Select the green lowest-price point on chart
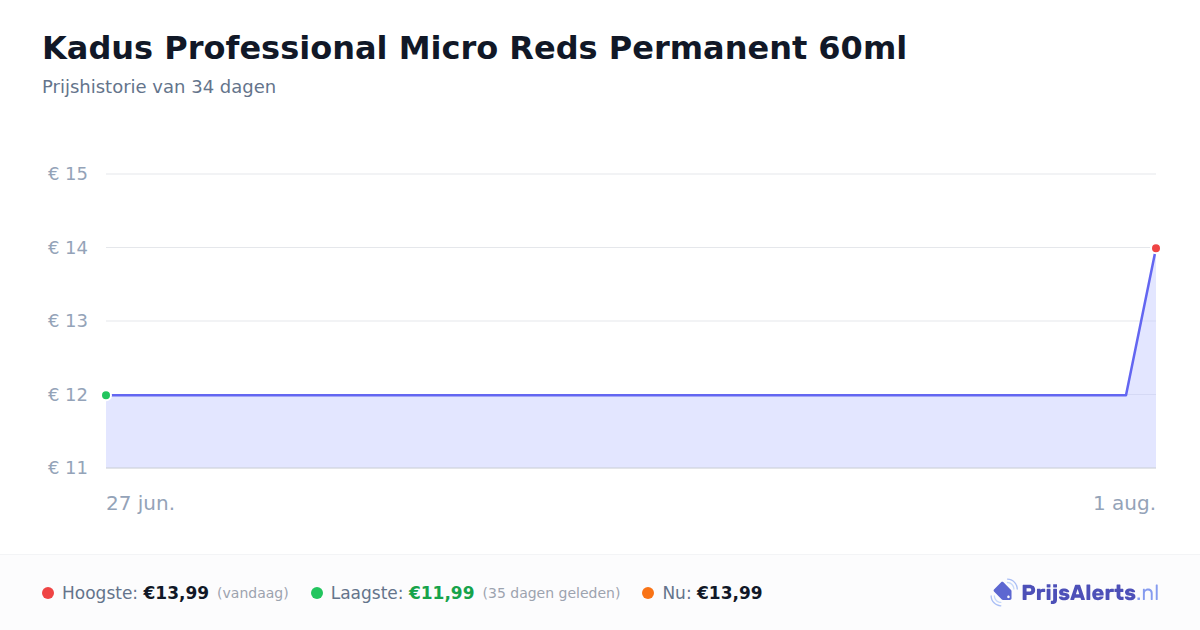 106,395
